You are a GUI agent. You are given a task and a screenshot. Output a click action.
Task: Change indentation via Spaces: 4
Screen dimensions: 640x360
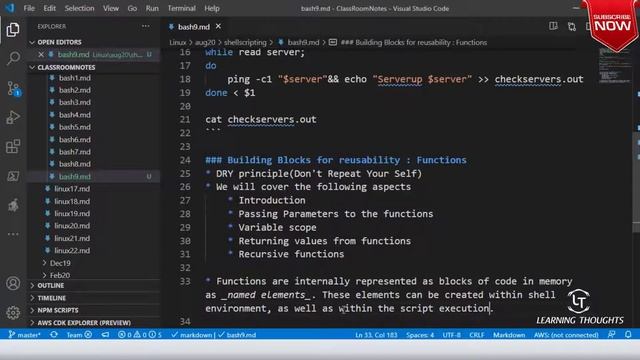[x=420, y=335]
